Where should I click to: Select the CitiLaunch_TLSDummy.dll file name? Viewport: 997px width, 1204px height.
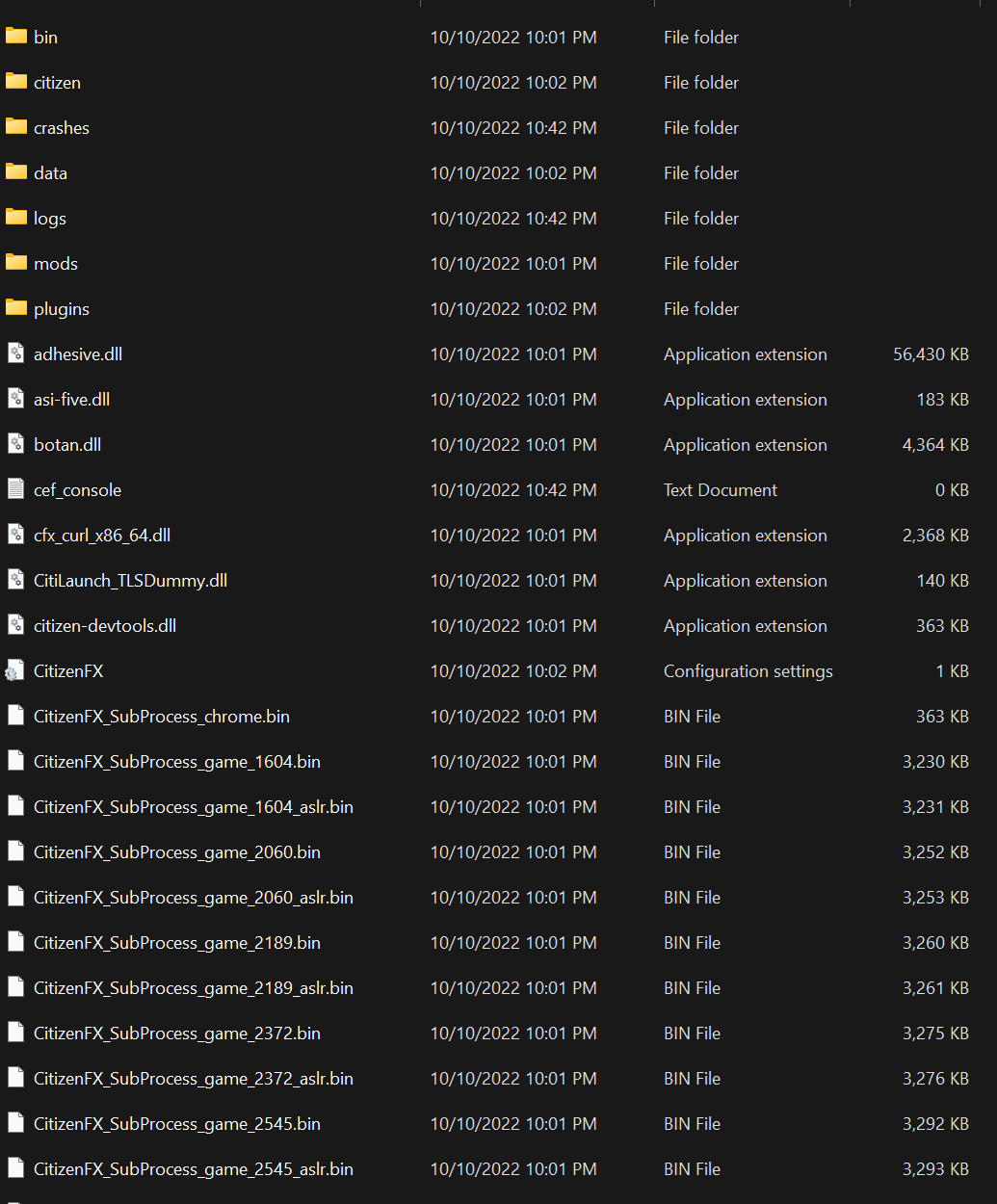(x=130, y=581)
